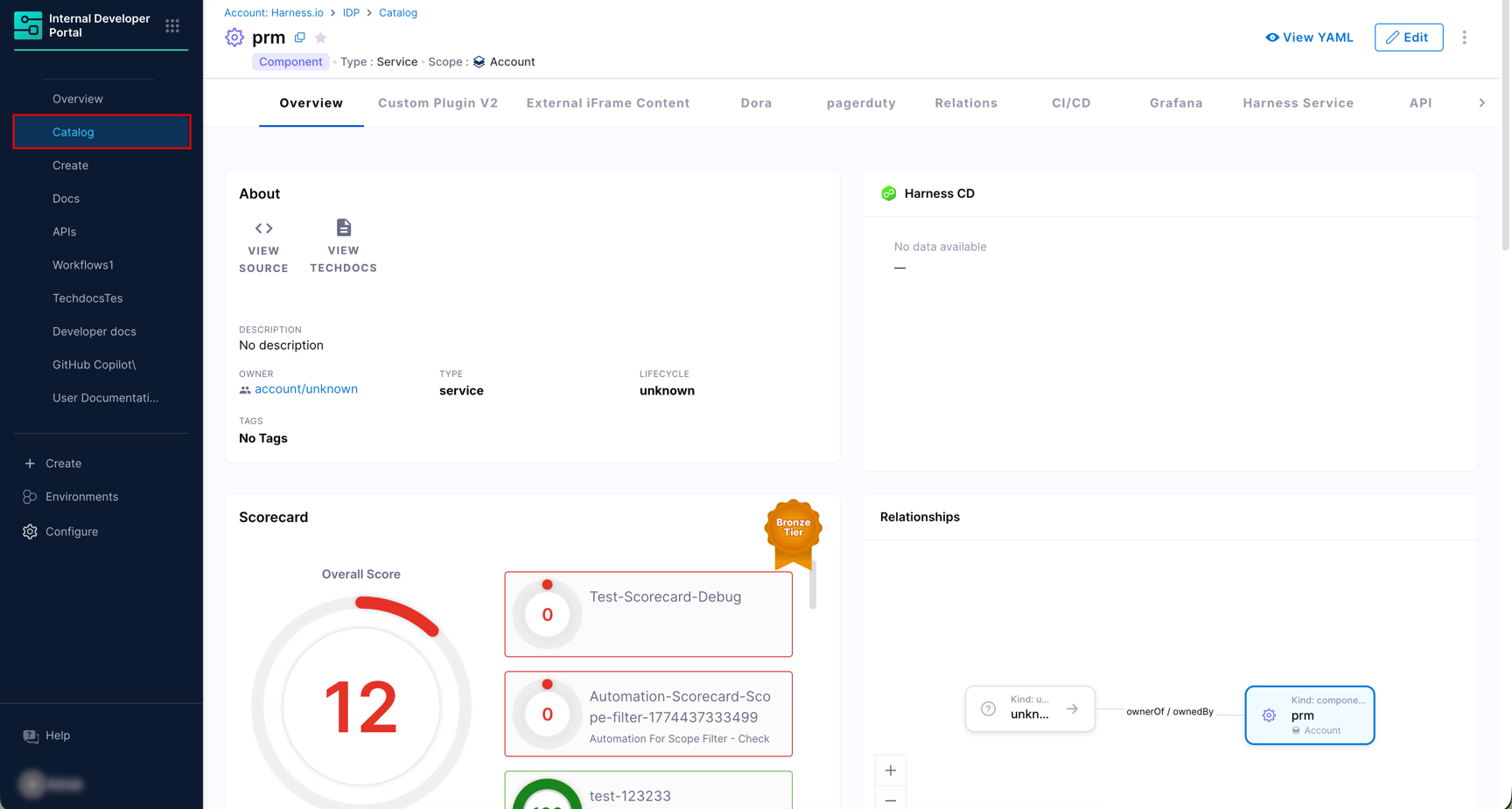The width and height of the screenshot is (1512, 809).
Task: Click the Environments icon in sidebar
Action: pos(30,497)
